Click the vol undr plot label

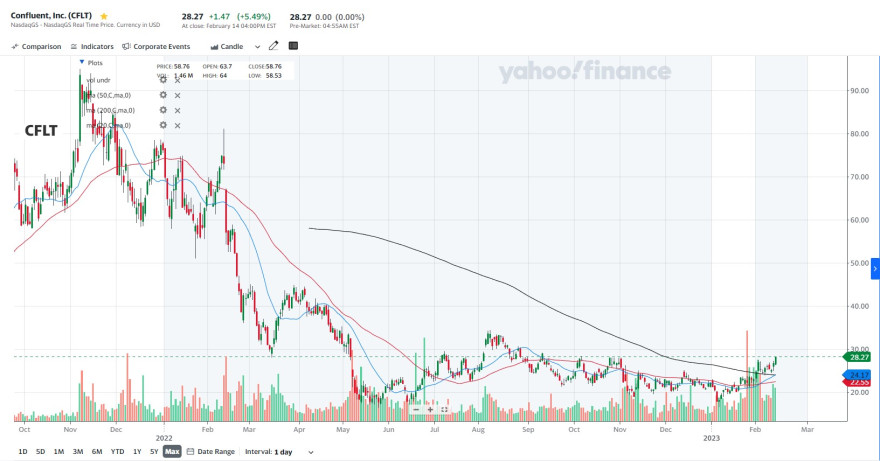(98, 80)
